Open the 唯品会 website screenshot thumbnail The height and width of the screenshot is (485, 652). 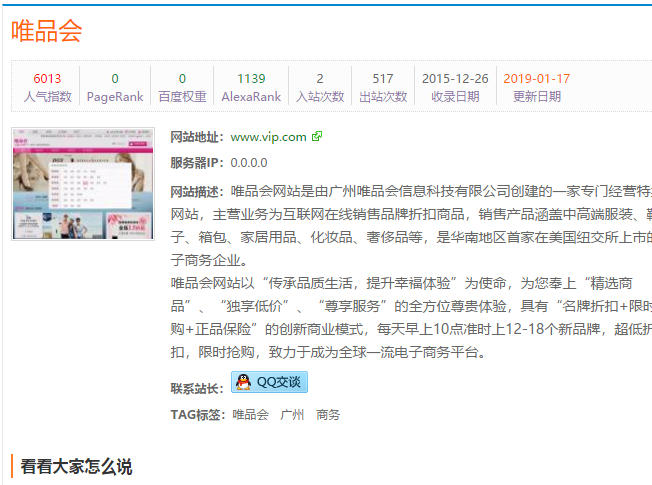[83, 184]
